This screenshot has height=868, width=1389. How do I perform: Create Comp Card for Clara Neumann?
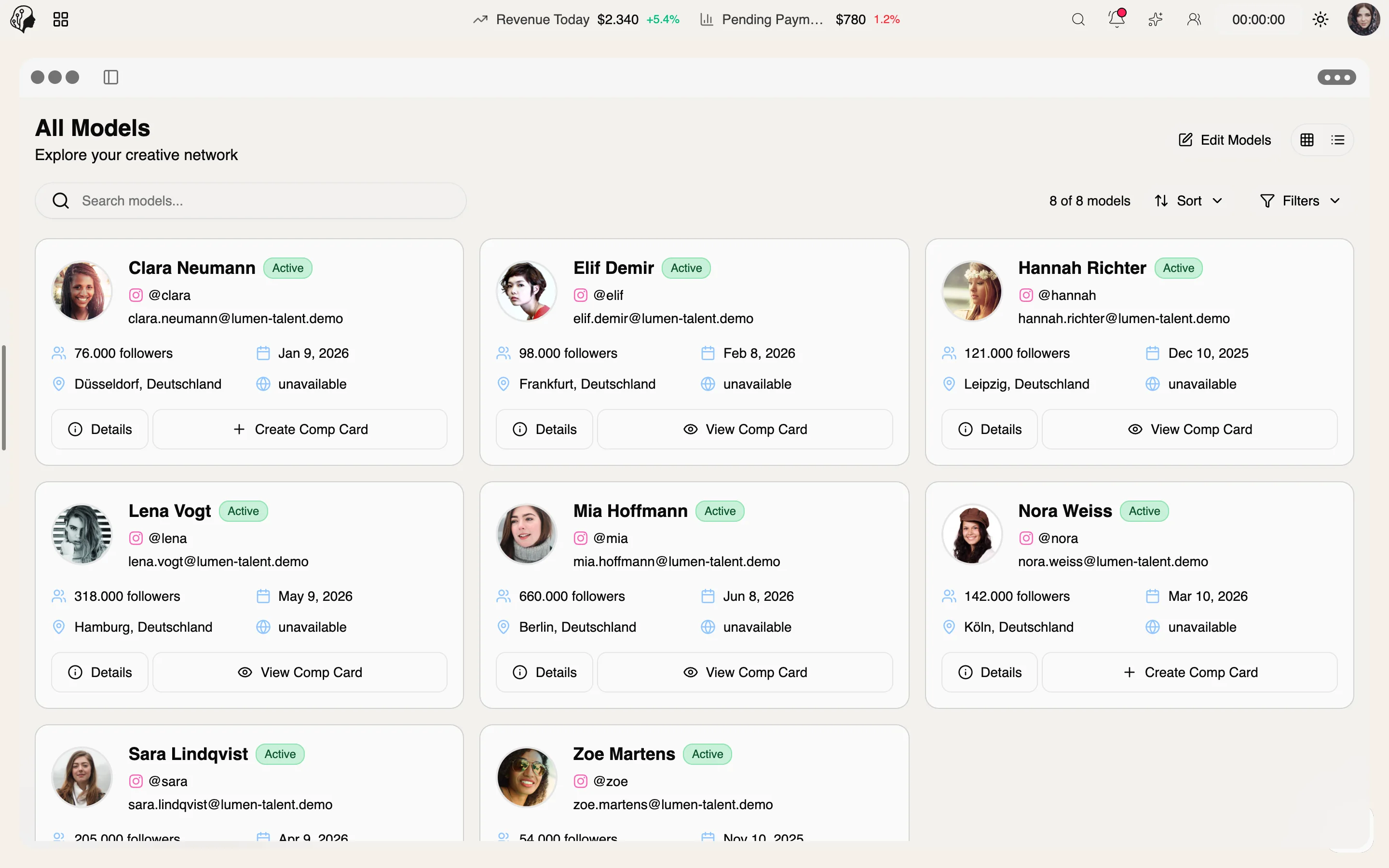point(300,429)
